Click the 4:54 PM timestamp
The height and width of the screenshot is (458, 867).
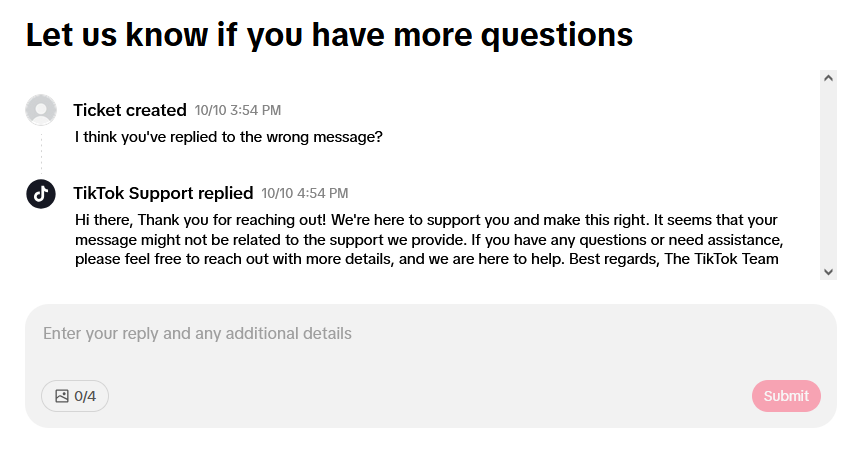click(305, 193)
